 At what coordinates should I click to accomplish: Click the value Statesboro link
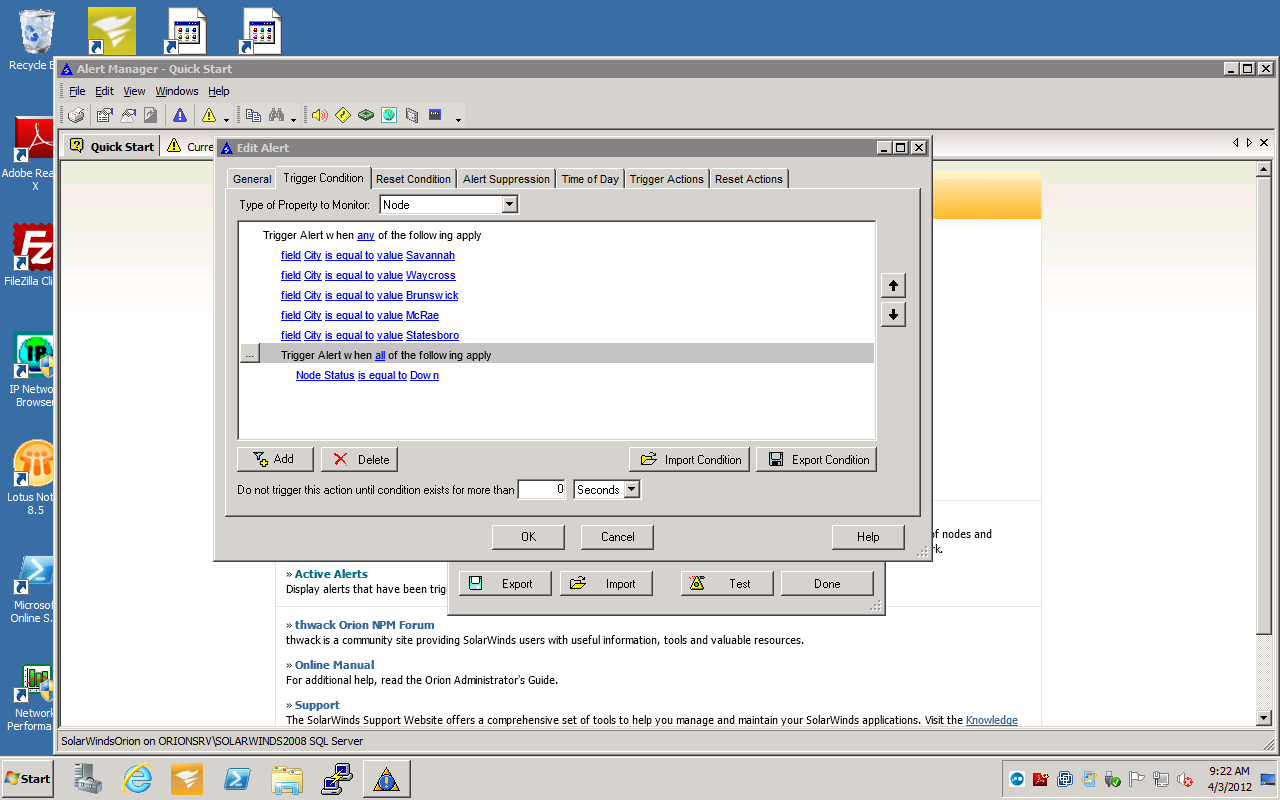coord(432,335)
